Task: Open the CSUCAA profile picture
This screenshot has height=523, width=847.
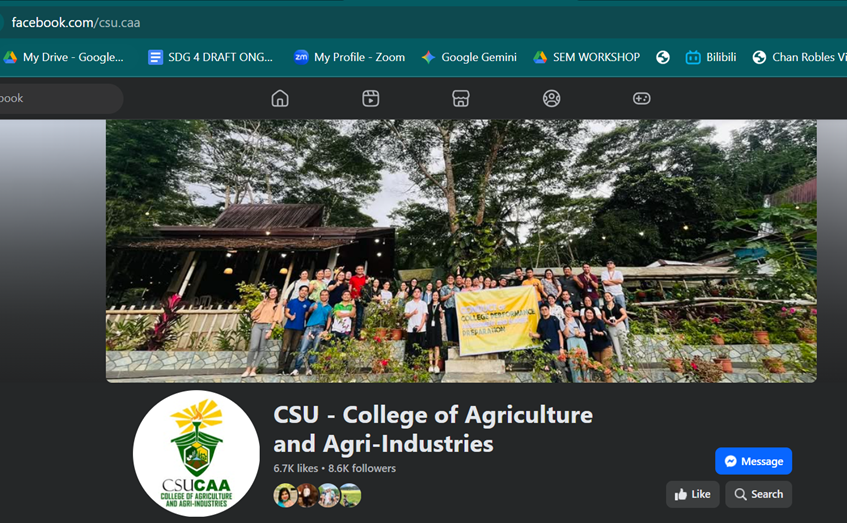Action: (196, 453)
